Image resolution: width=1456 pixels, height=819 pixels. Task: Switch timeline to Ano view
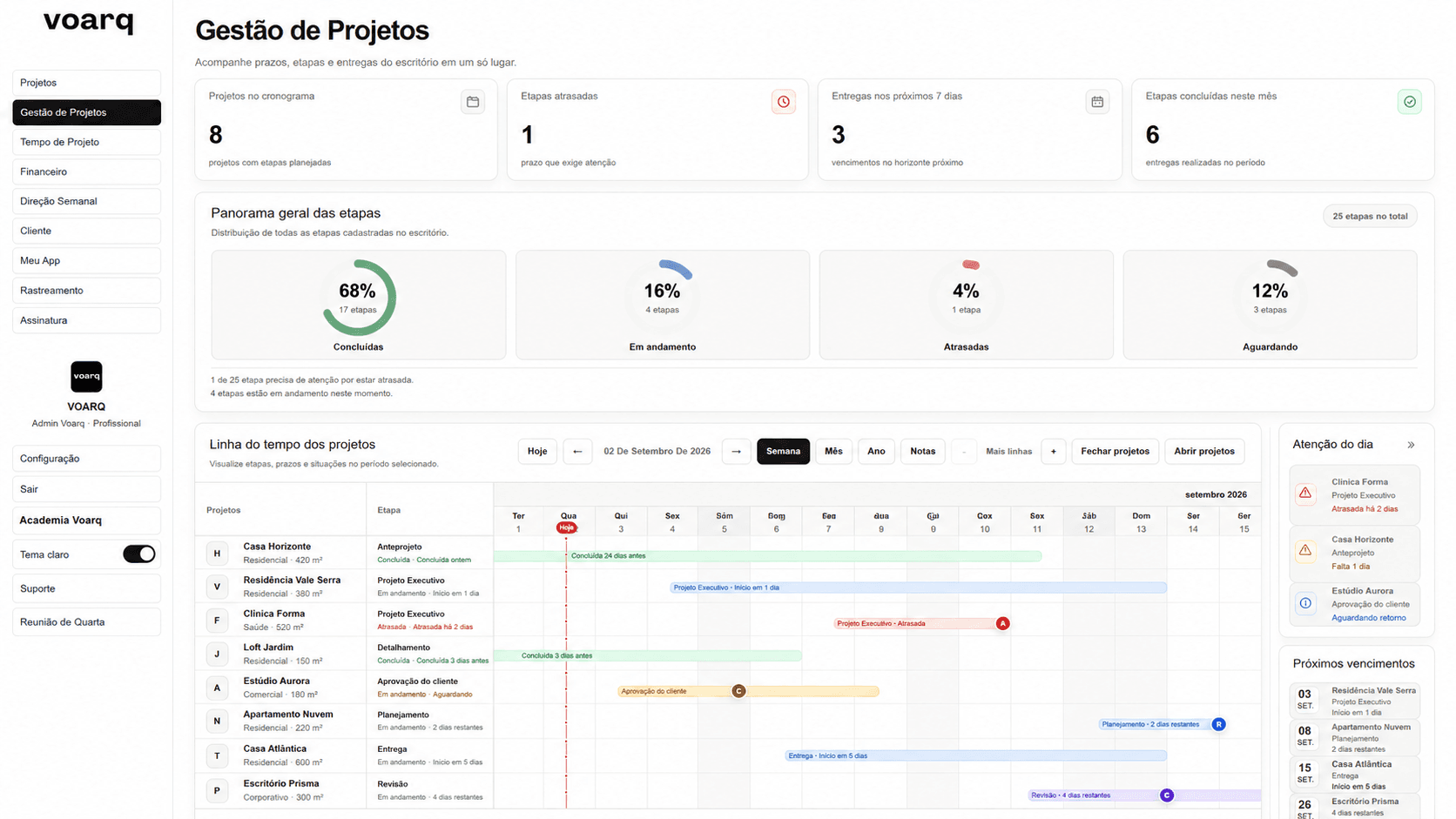tap(876, 451)
